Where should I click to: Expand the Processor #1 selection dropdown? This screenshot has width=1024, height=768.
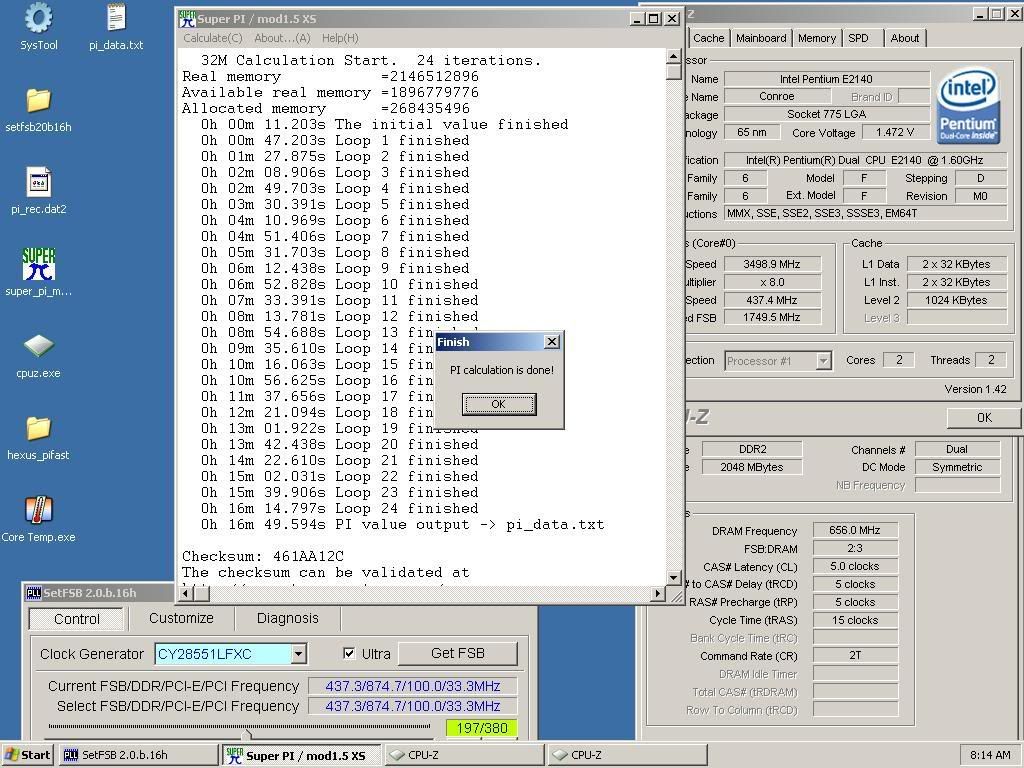(x=824, y=360)
